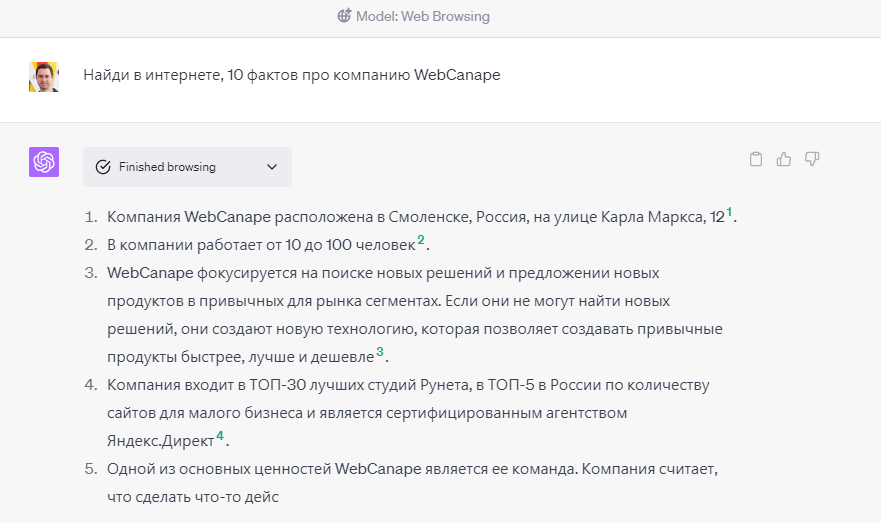Give the response a thumbs up

[784, 160]
